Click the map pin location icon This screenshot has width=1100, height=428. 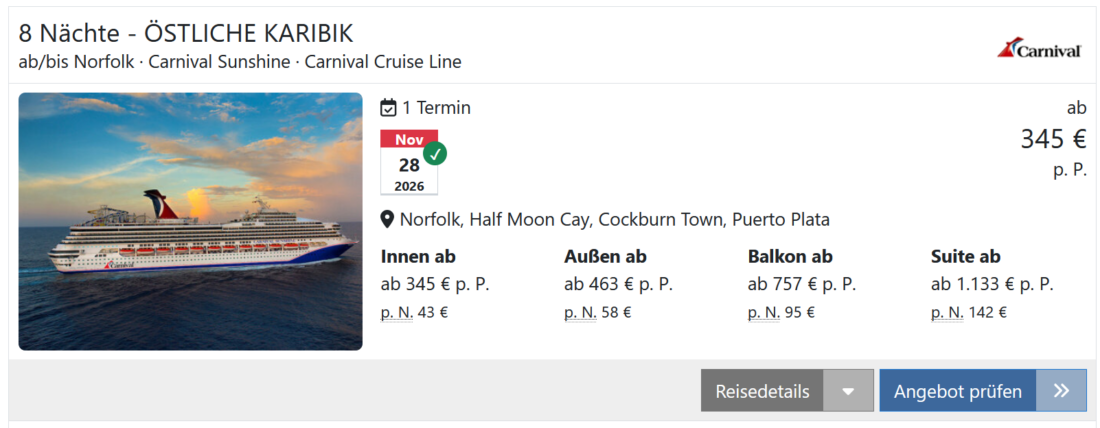pos(387,220)
